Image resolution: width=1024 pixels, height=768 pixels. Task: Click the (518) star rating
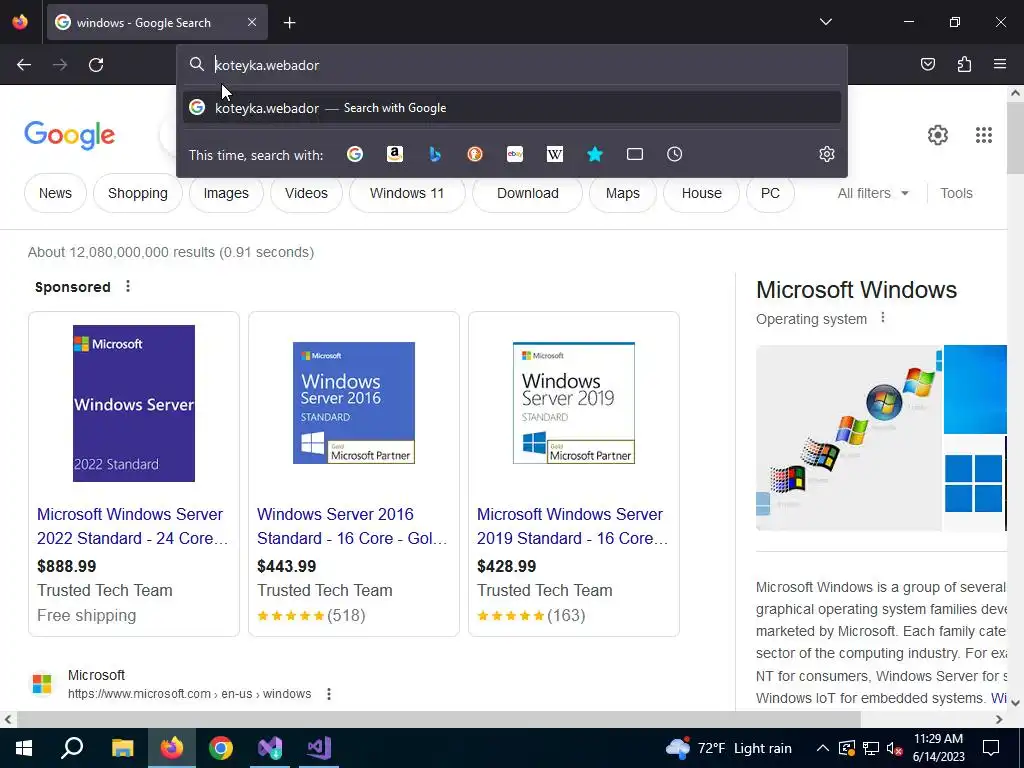point(311,616)
